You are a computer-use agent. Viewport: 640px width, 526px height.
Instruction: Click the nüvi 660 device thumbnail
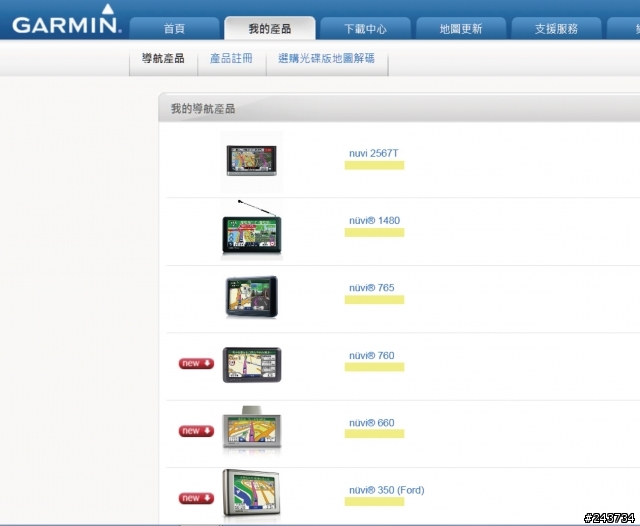[x=252, y=430]
